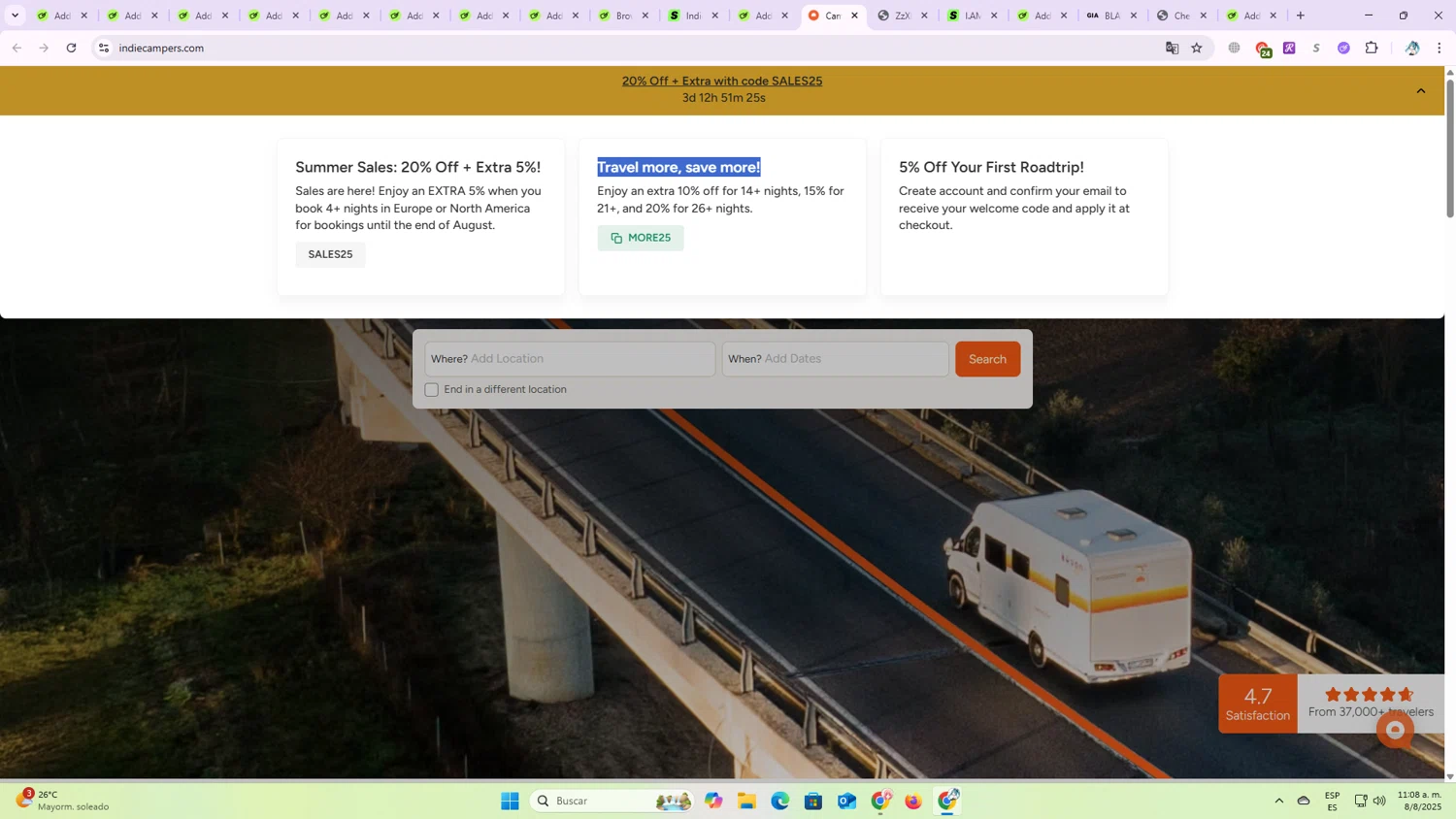1456x819 pixels.
Task: Check 'End in a different location' box
Action: pyautogui.click(x=431, y=390)
